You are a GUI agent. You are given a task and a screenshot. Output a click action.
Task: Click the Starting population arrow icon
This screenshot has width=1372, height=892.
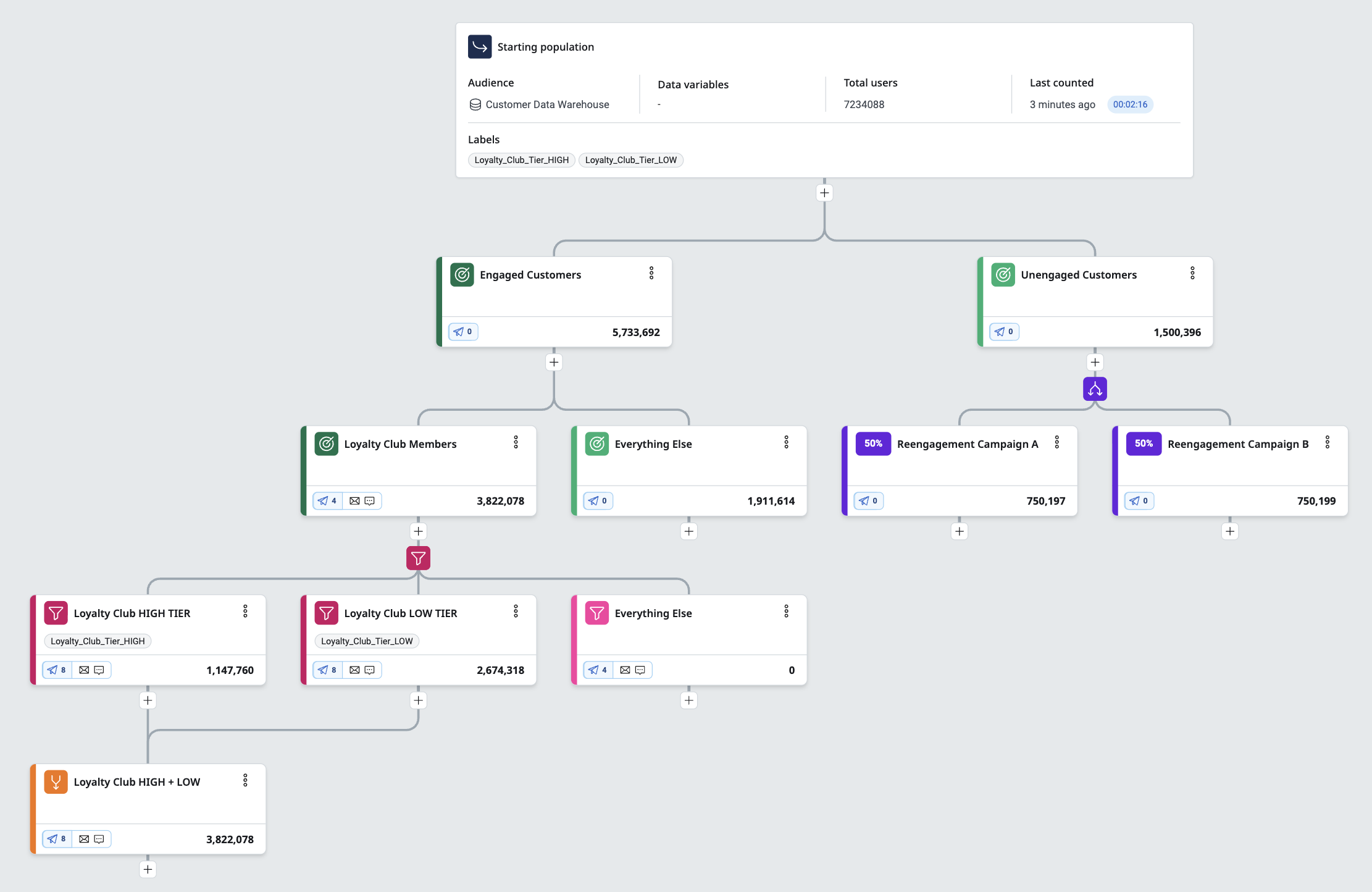(x=480, y=47)
